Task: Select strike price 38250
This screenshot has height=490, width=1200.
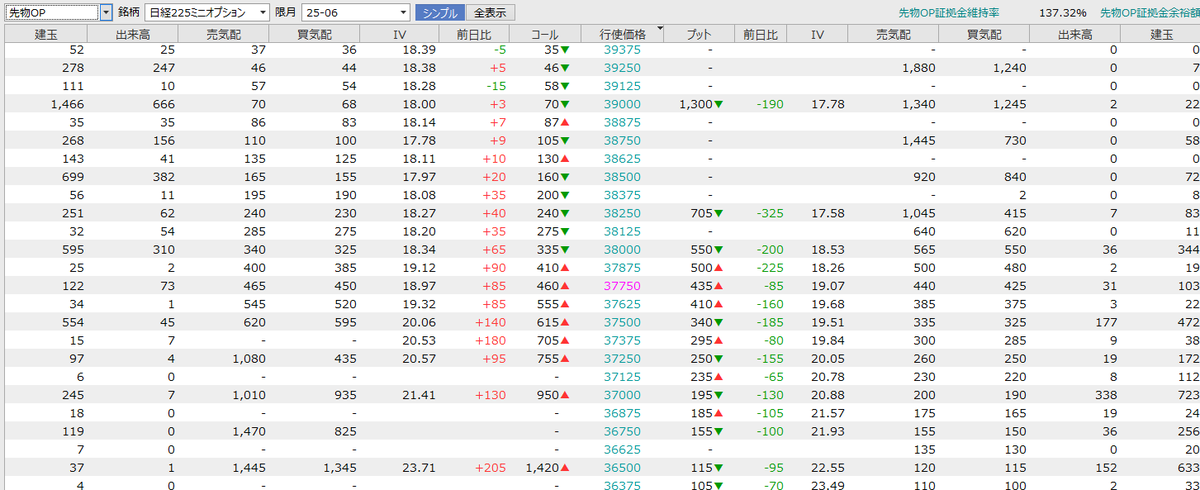Action: coord(623,212)
